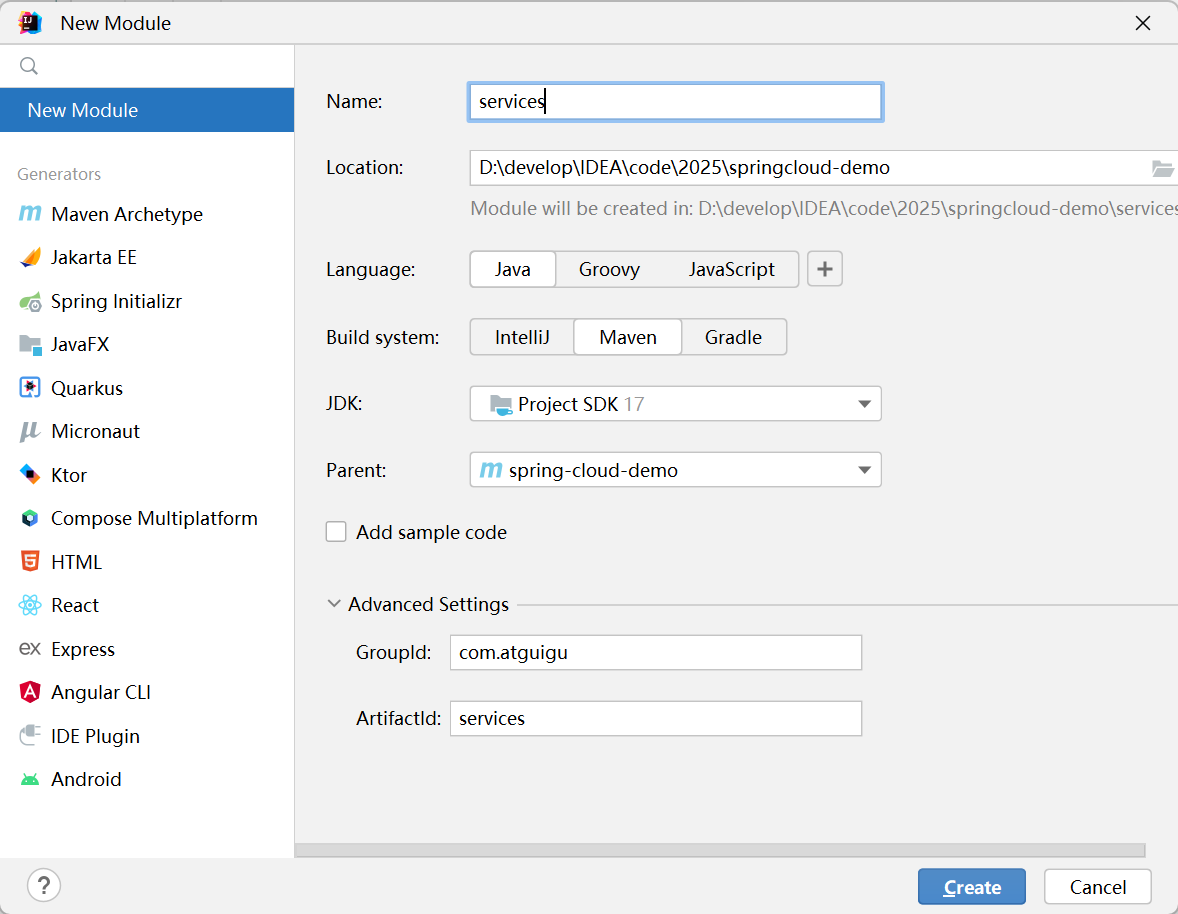The height and width of the screenshot is (914, 1178).
Task: Click the Create button
Action: [x=971, y=887]
